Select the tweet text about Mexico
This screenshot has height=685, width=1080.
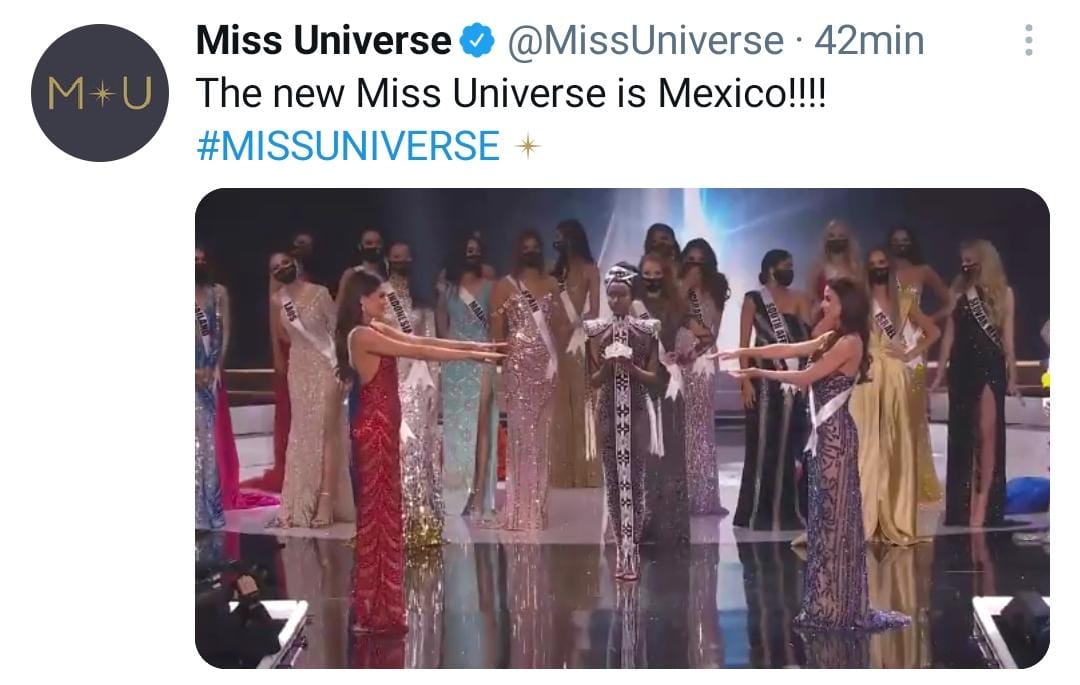pos(510,92)
